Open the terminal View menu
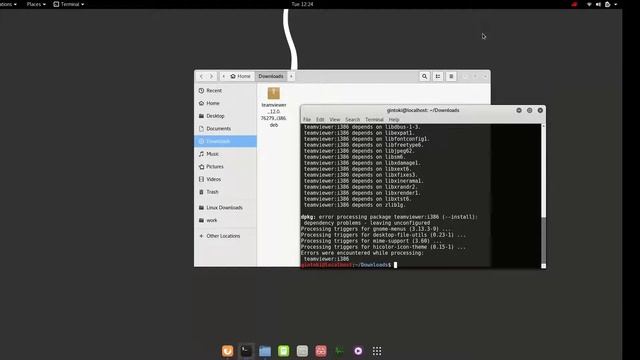This screenshot has height=360, width=640. 335,120
